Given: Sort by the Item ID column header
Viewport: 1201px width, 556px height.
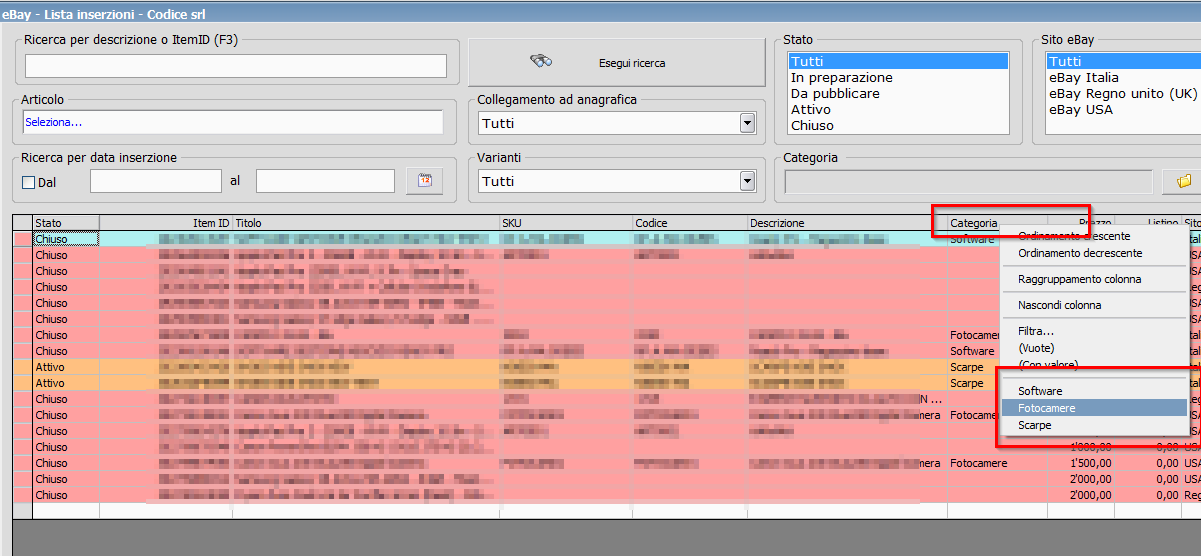Looking at the screenshot, I should point(166,223).
